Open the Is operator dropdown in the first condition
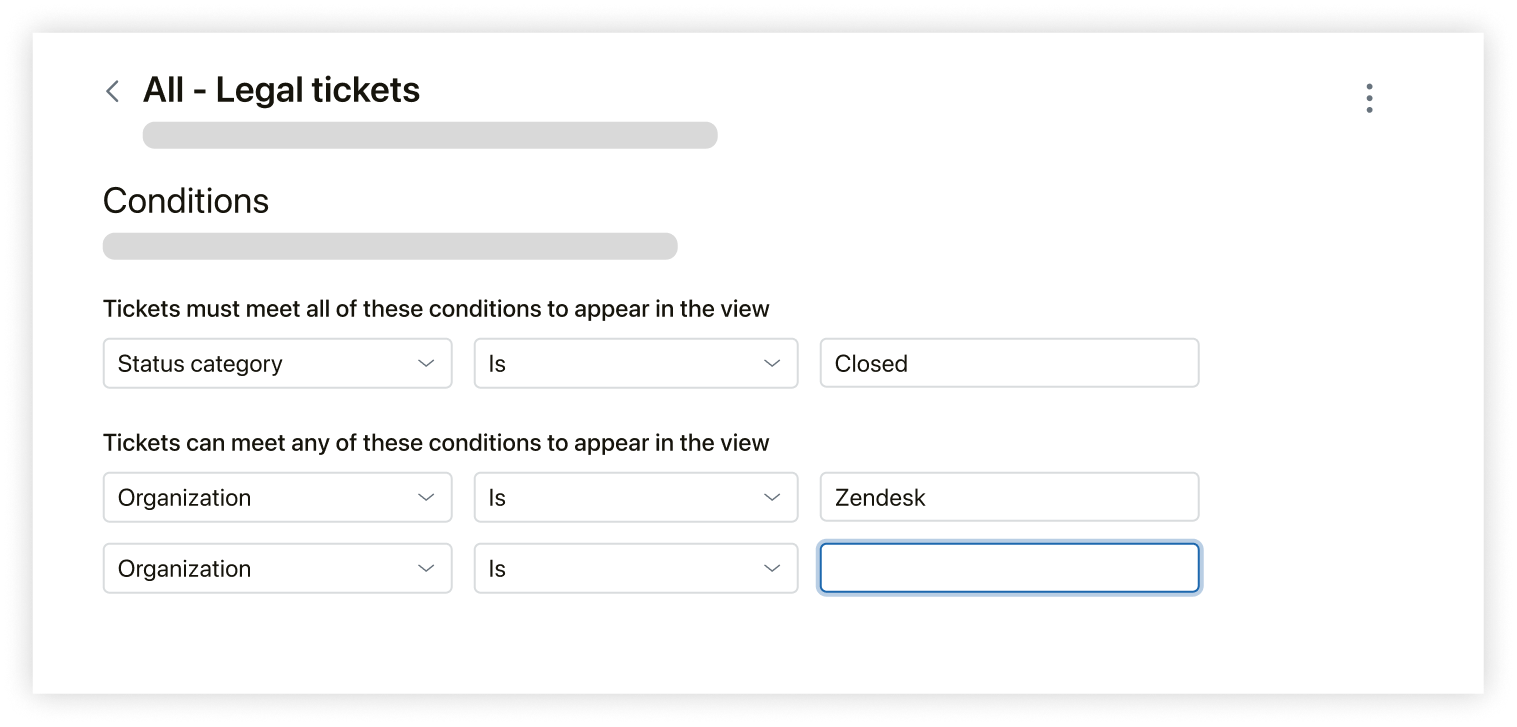1517x727 pixels. tap(636, 363)
